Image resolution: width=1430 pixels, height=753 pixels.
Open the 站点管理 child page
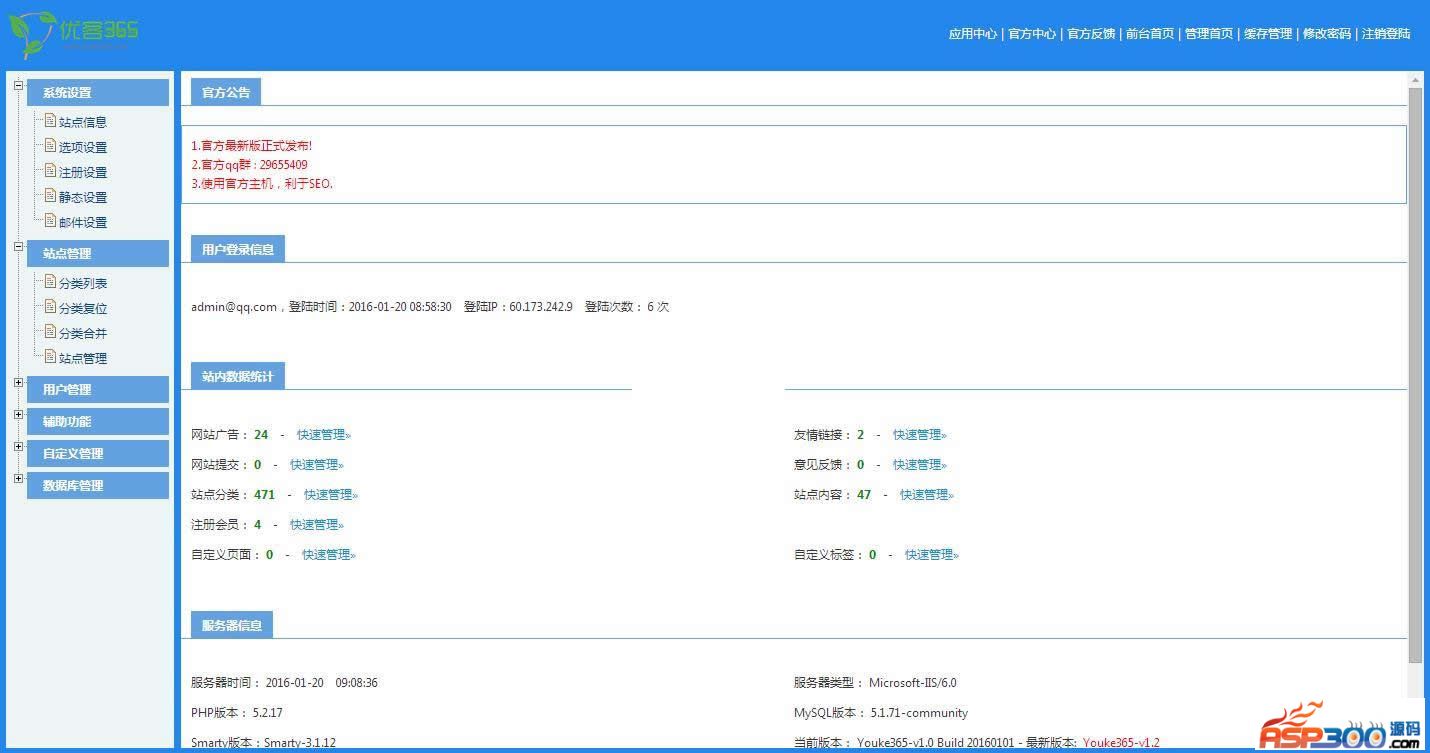point(82,358)
